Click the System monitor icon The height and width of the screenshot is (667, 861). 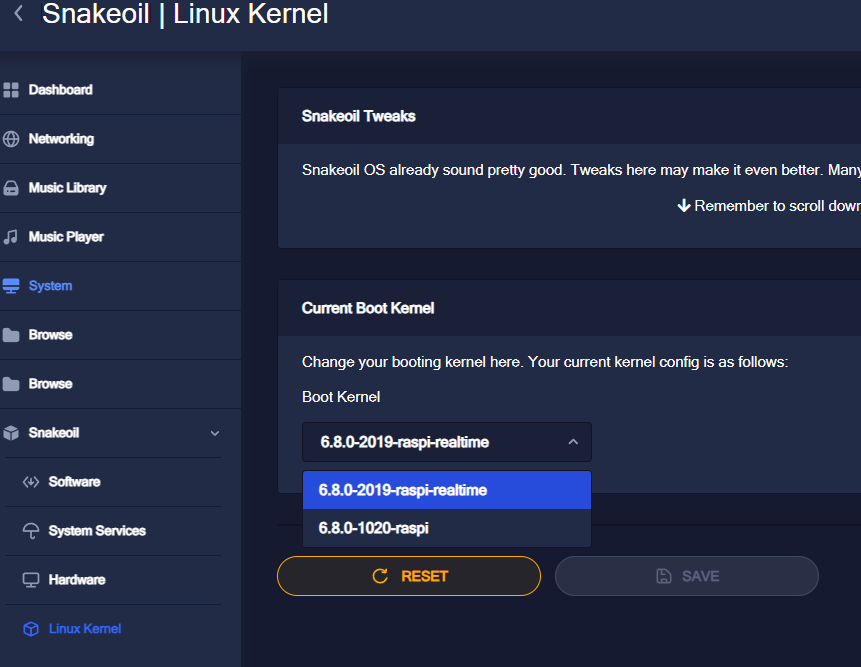[x=11, y=286]
